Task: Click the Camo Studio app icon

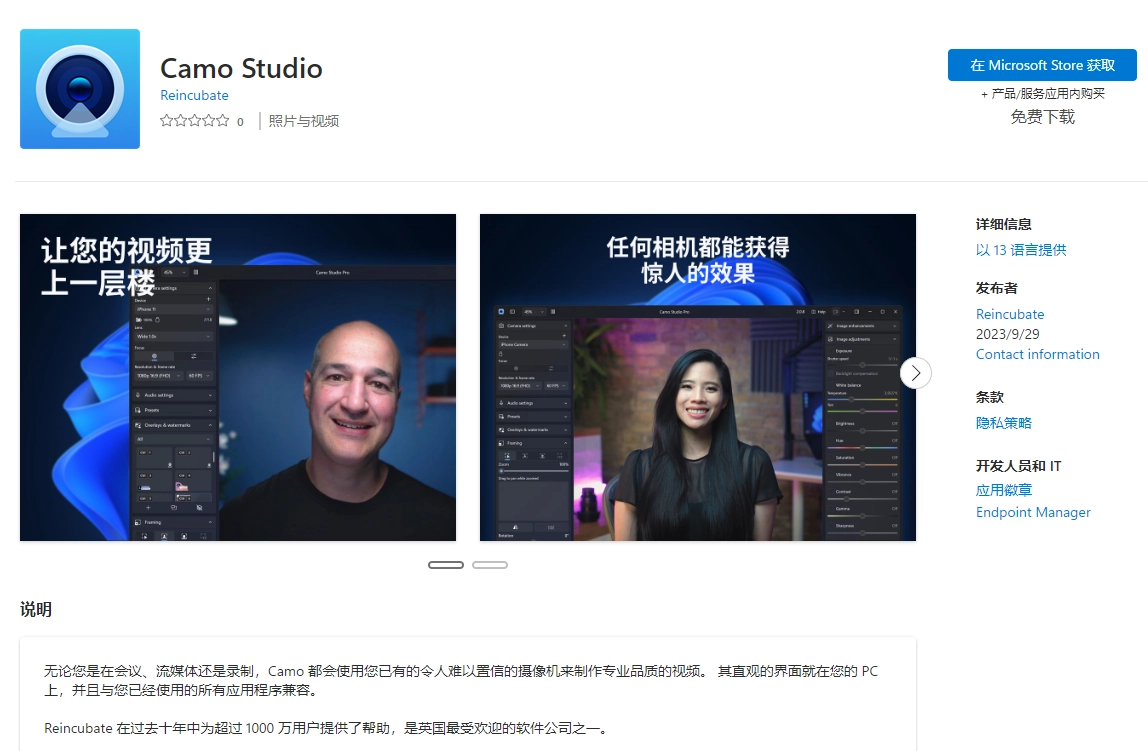Action: (80, 89)
